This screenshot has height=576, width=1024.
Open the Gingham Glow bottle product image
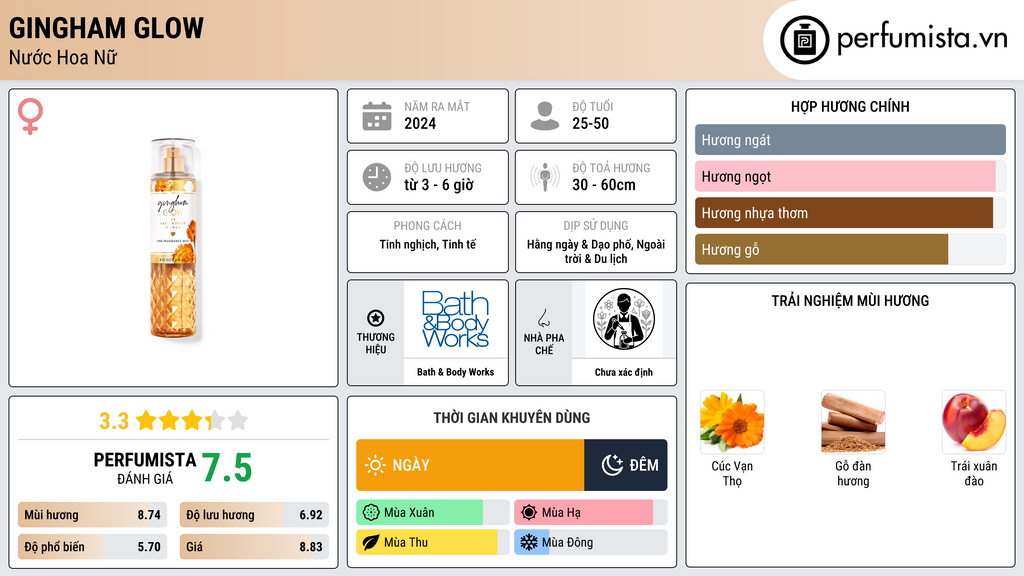tap(173, 239)
